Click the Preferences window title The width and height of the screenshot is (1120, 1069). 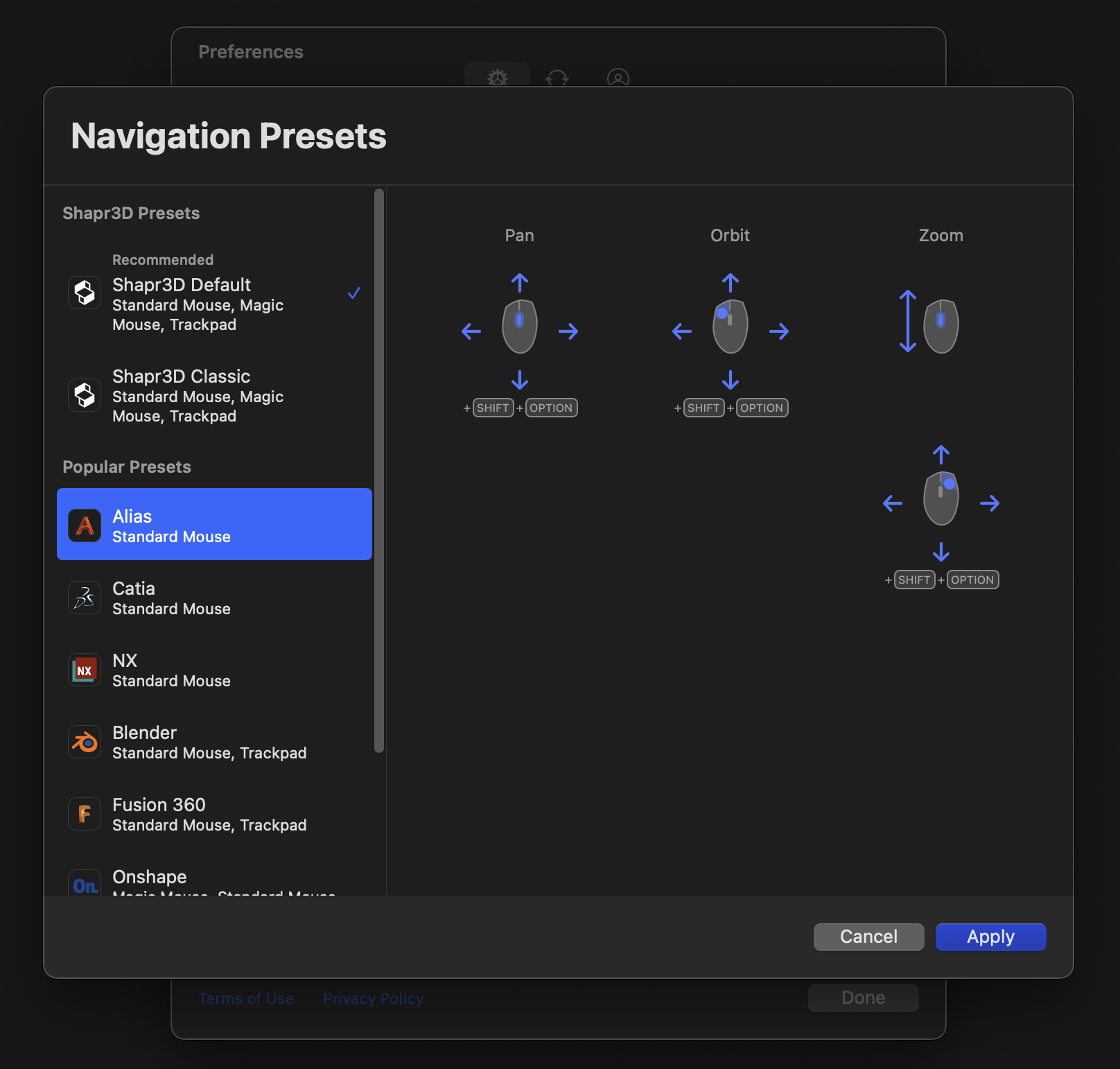click(x=251, y=52)
